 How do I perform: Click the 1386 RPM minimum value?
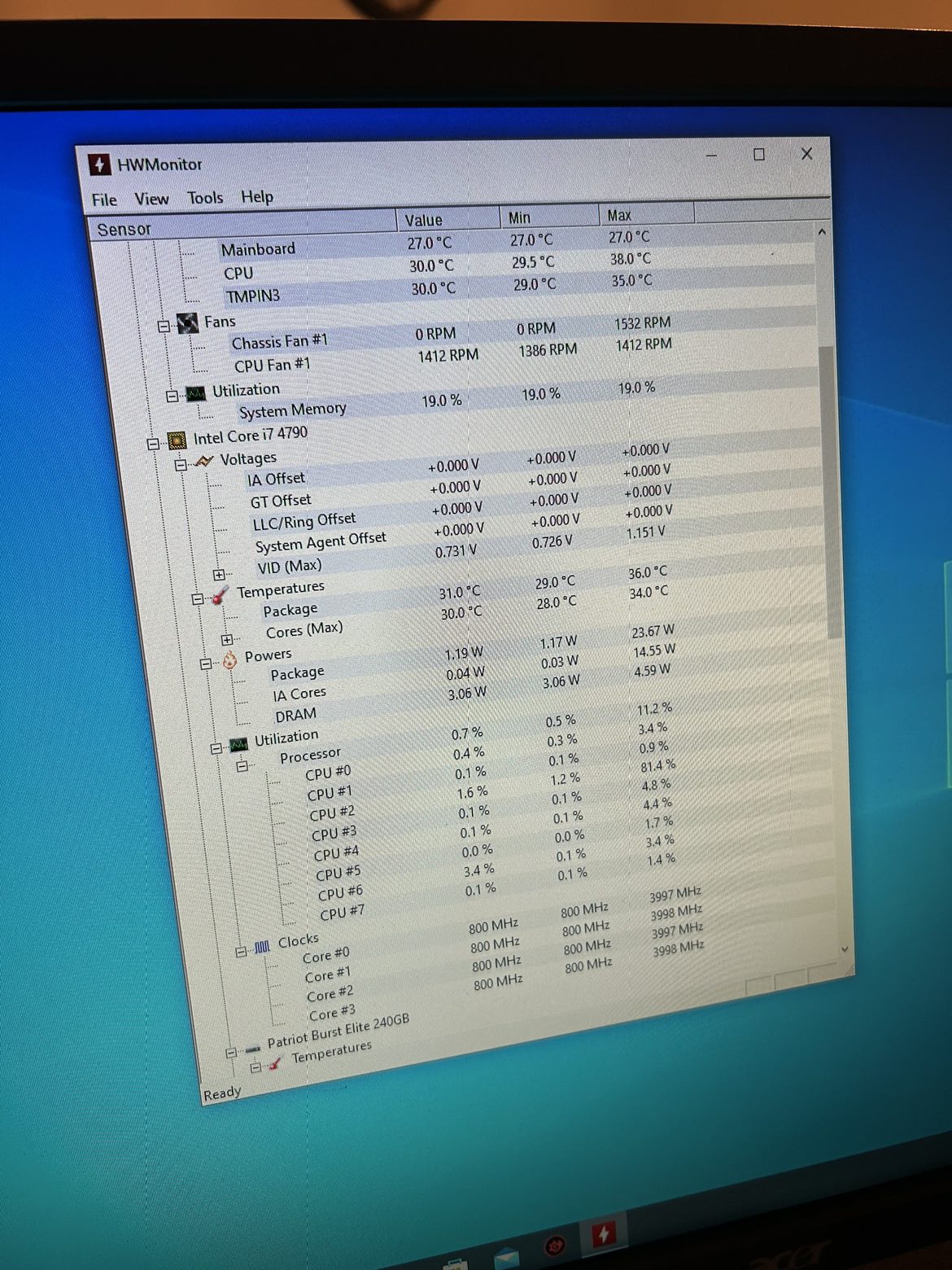coord(548,351)
